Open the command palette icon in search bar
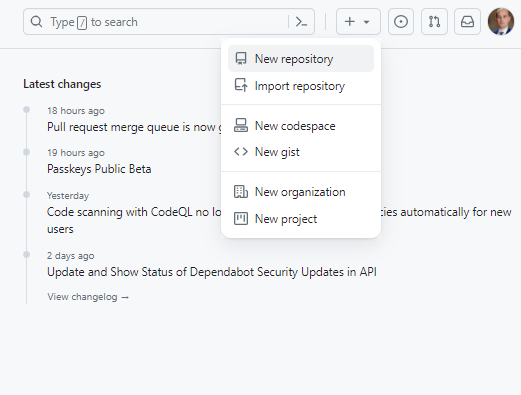Viewport: 521px width, 395px height. [301, 22]
